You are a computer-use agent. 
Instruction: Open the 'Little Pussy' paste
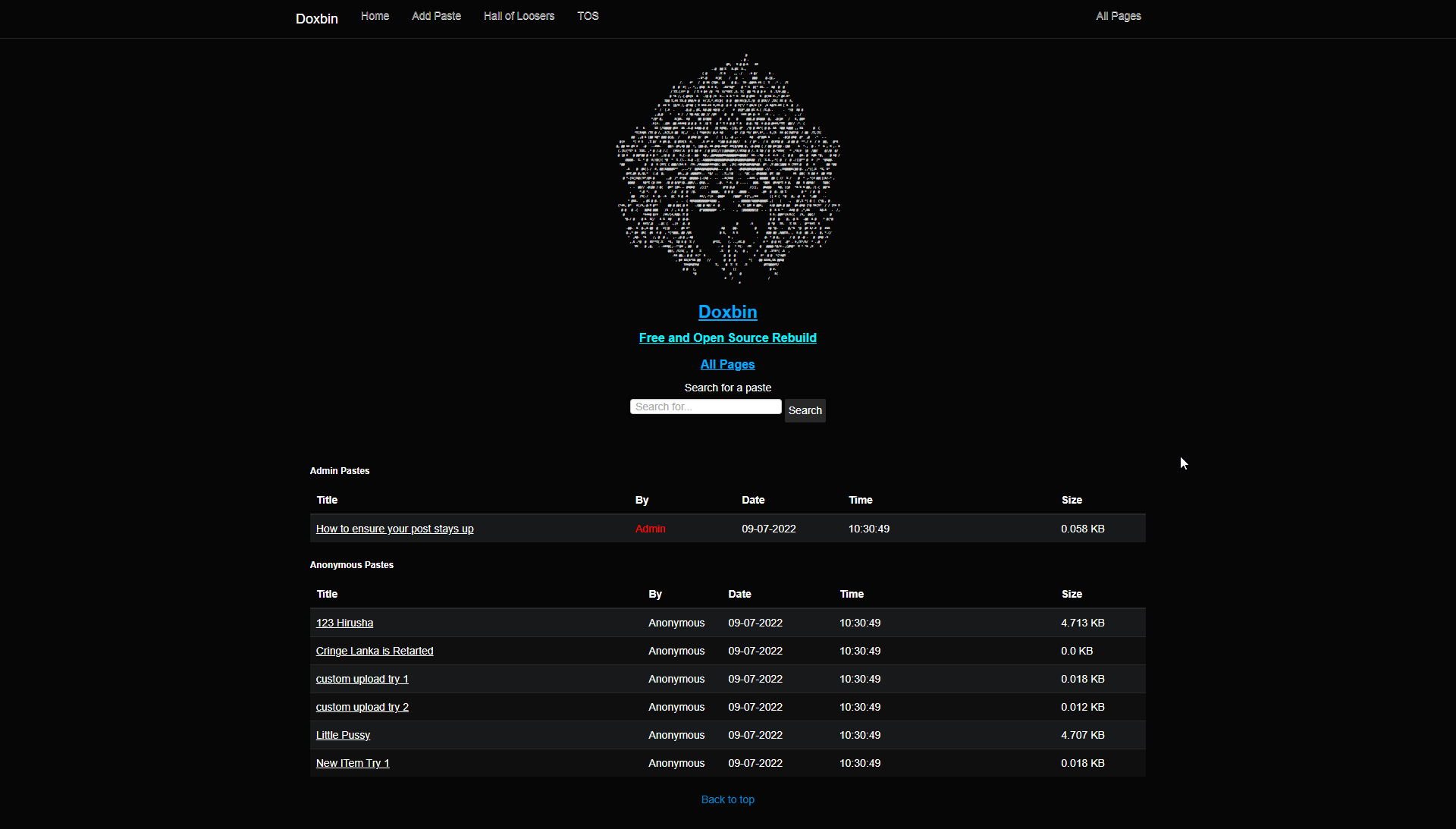(342, 734)
